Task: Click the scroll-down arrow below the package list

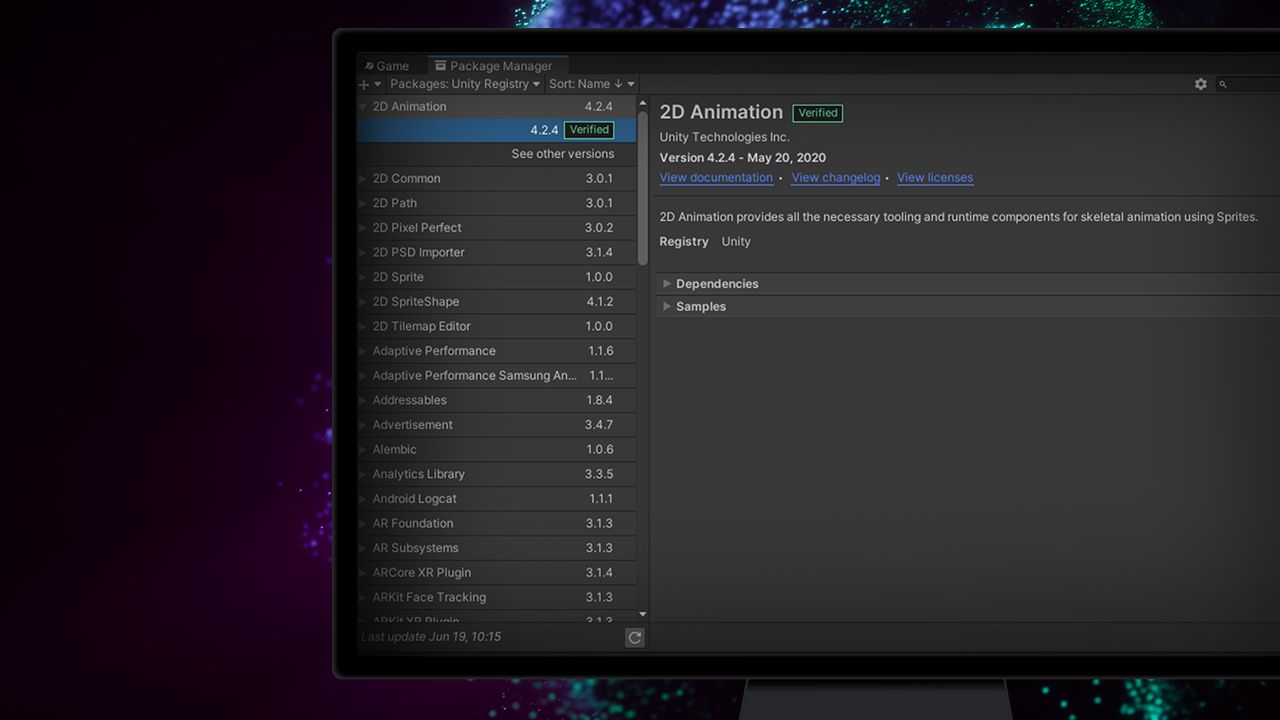Action: [x=642, y=614]
